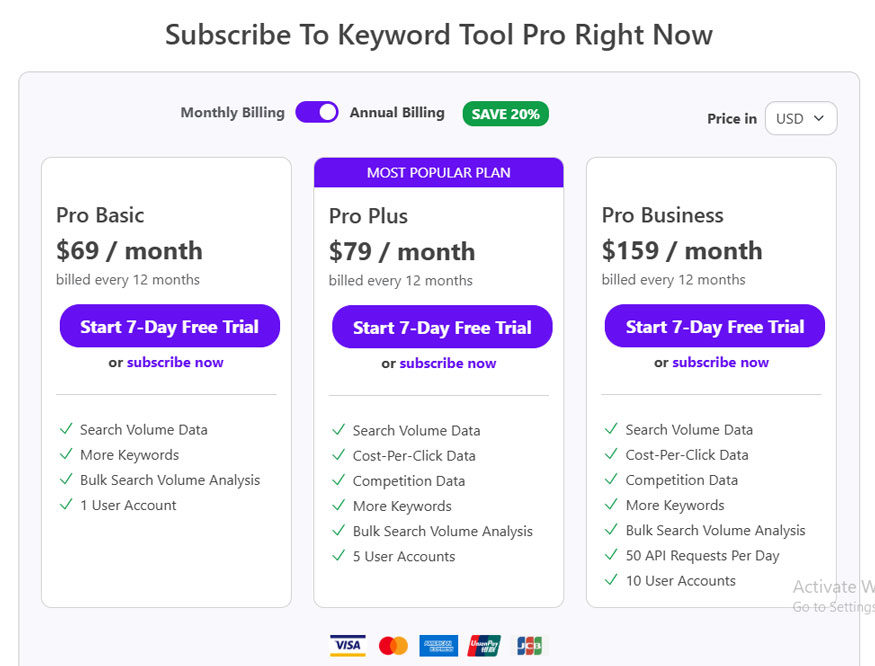Image resolution: width=875 pixels, height=666 pixels.
Task: Click the green Save 20% badge
Action: (506, 114)
